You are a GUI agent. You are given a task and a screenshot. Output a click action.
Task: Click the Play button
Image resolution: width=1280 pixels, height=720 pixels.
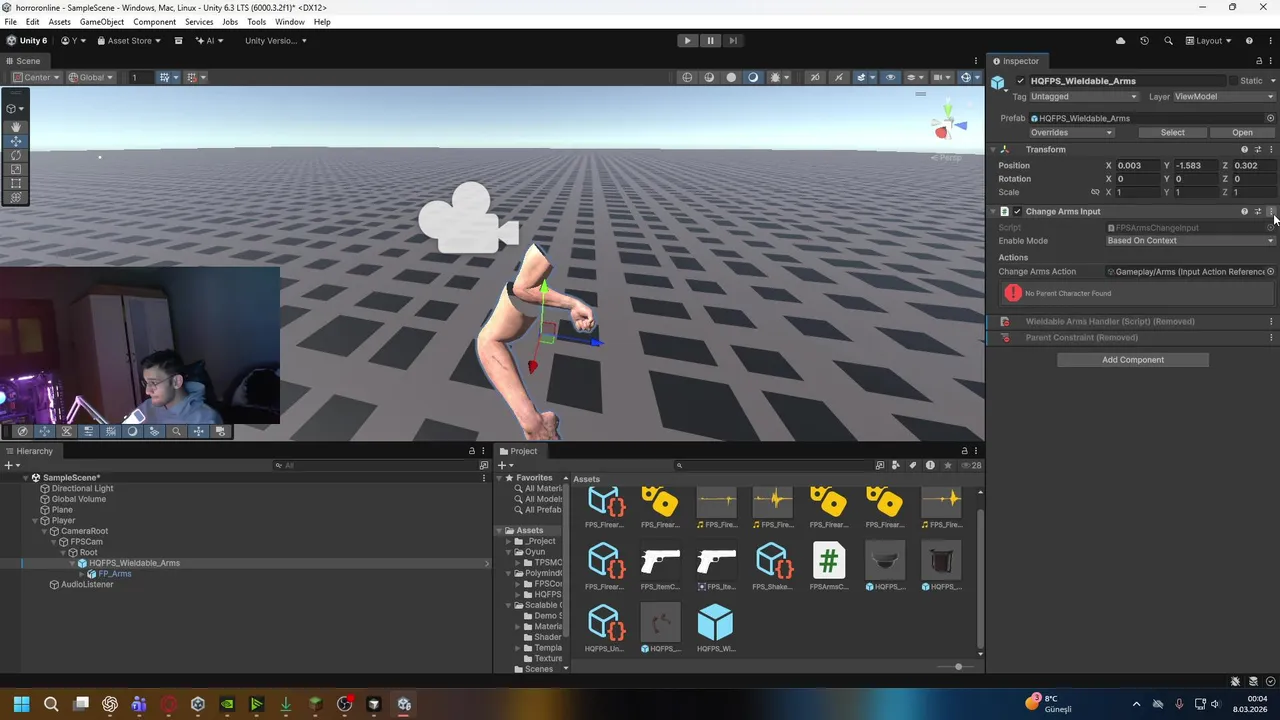pos(687,41)
